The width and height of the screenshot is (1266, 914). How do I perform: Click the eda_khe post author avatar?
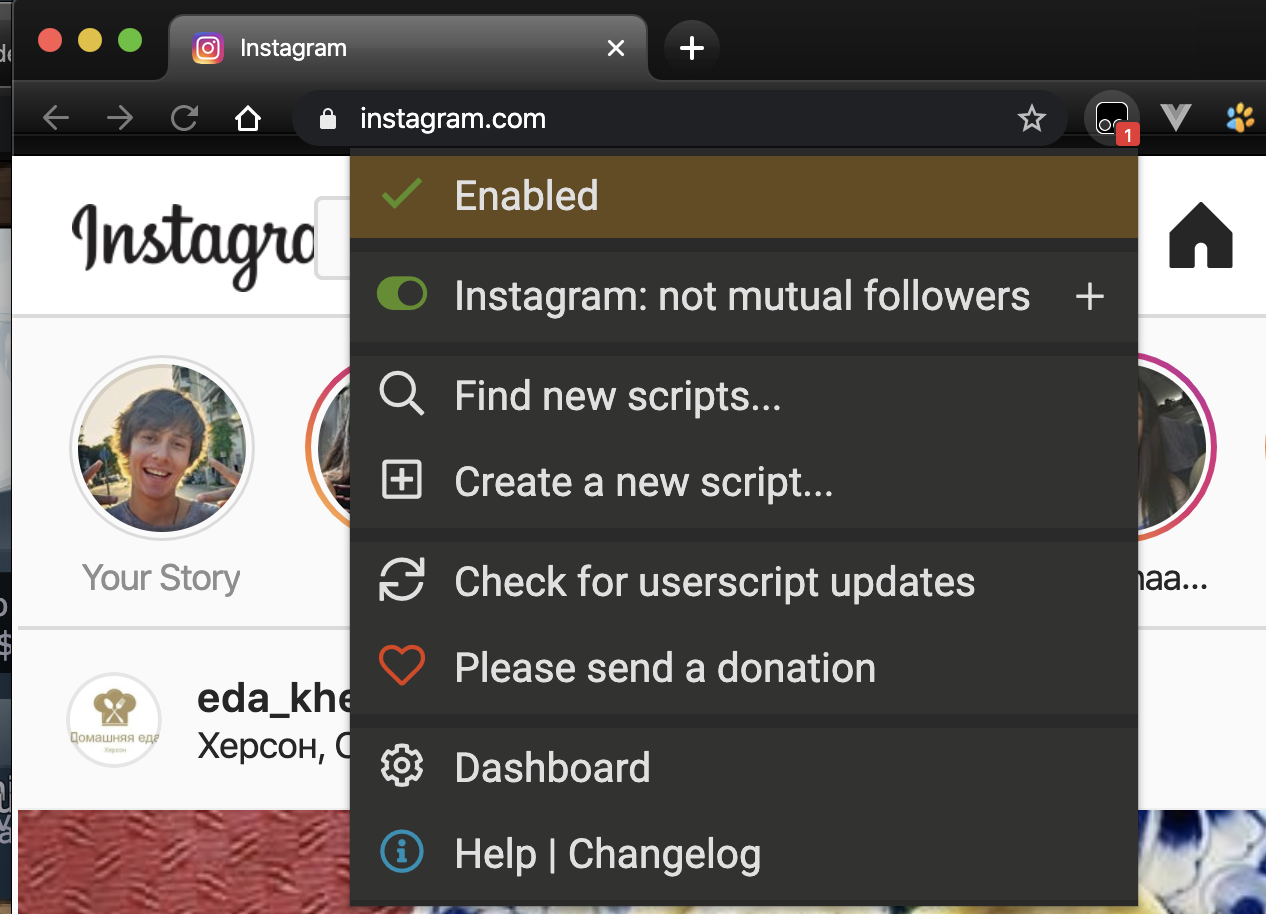[x=114, y=720]
